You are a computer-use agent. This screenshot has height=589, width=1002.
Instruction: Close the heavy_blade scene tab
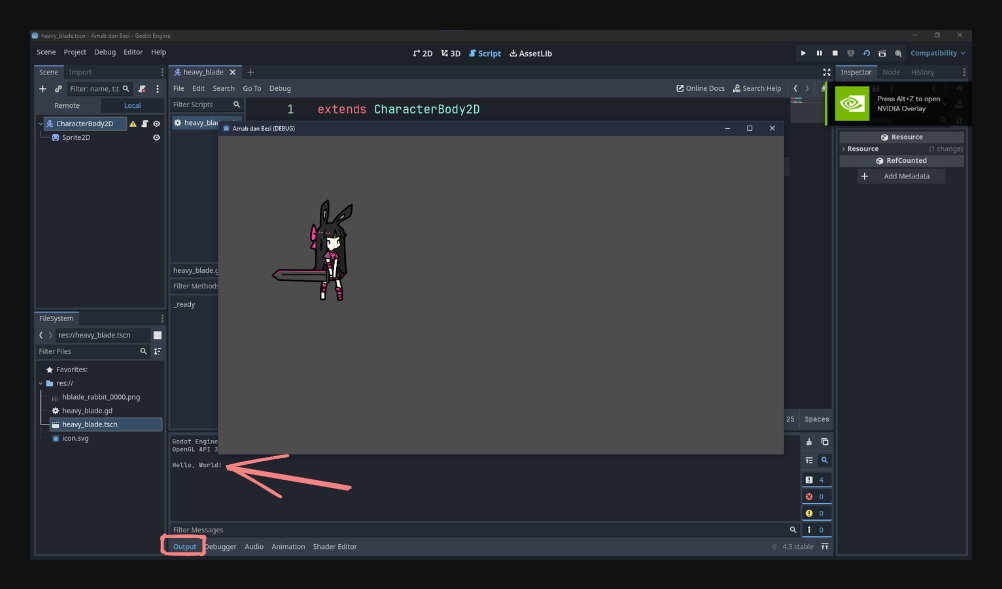click(x=233, y=72)
